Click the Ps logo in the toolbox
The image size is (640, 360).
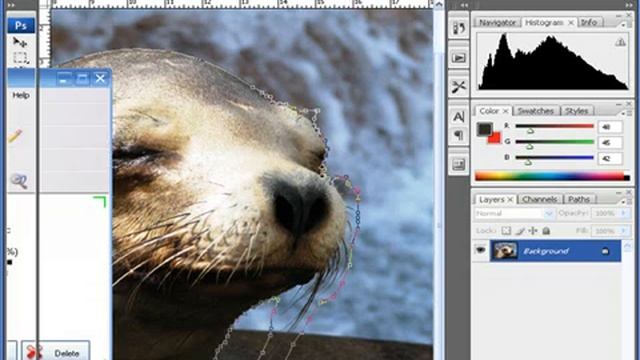tap(21, 26)
